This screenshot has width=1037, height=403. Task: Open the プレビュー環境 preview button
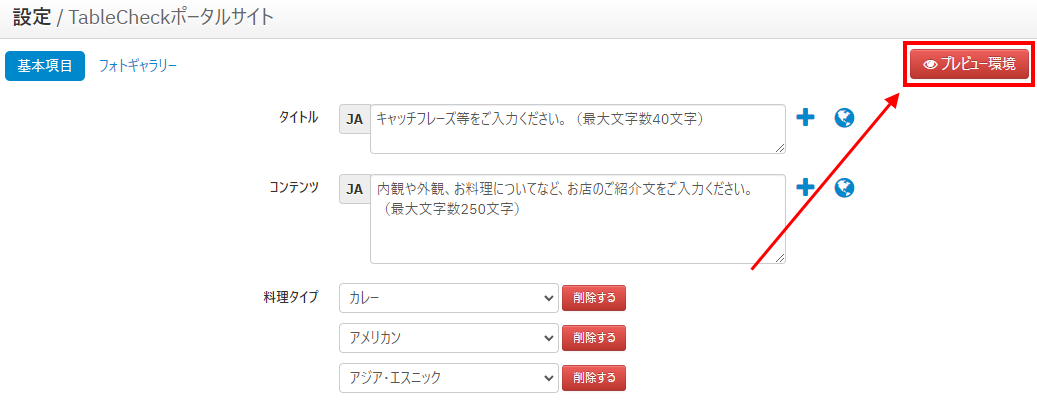[x=969, y=65]
